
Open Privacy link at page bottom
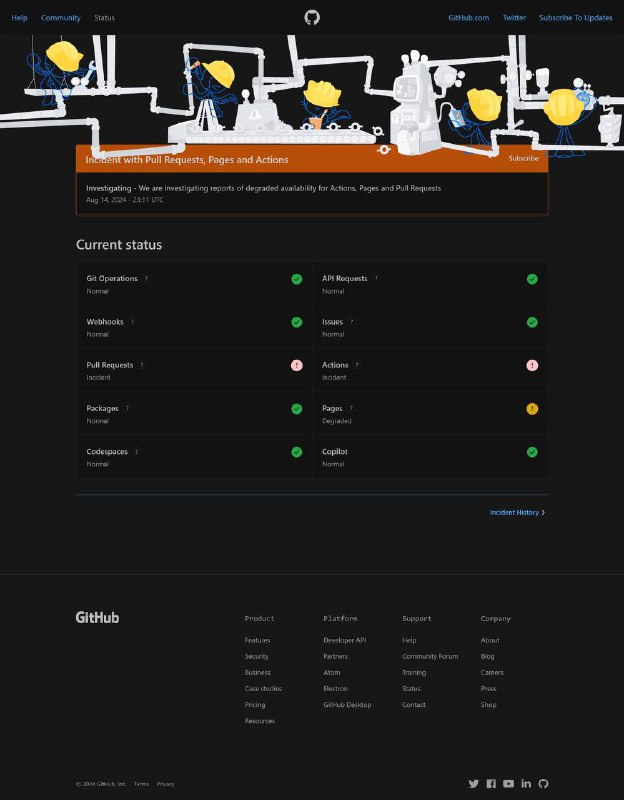tap(165, 784)
